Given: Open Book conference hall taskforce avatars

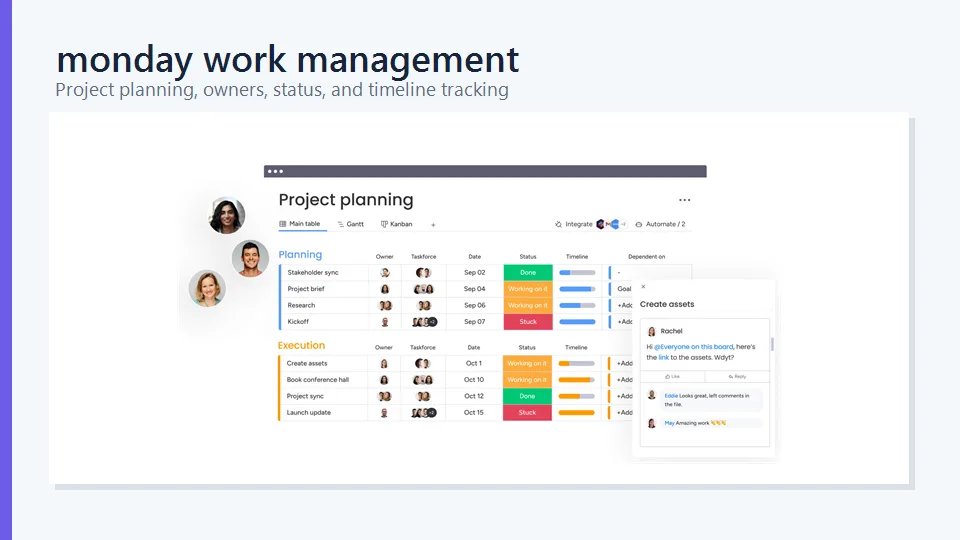Looking at the screenshot, I should [423, 380].
